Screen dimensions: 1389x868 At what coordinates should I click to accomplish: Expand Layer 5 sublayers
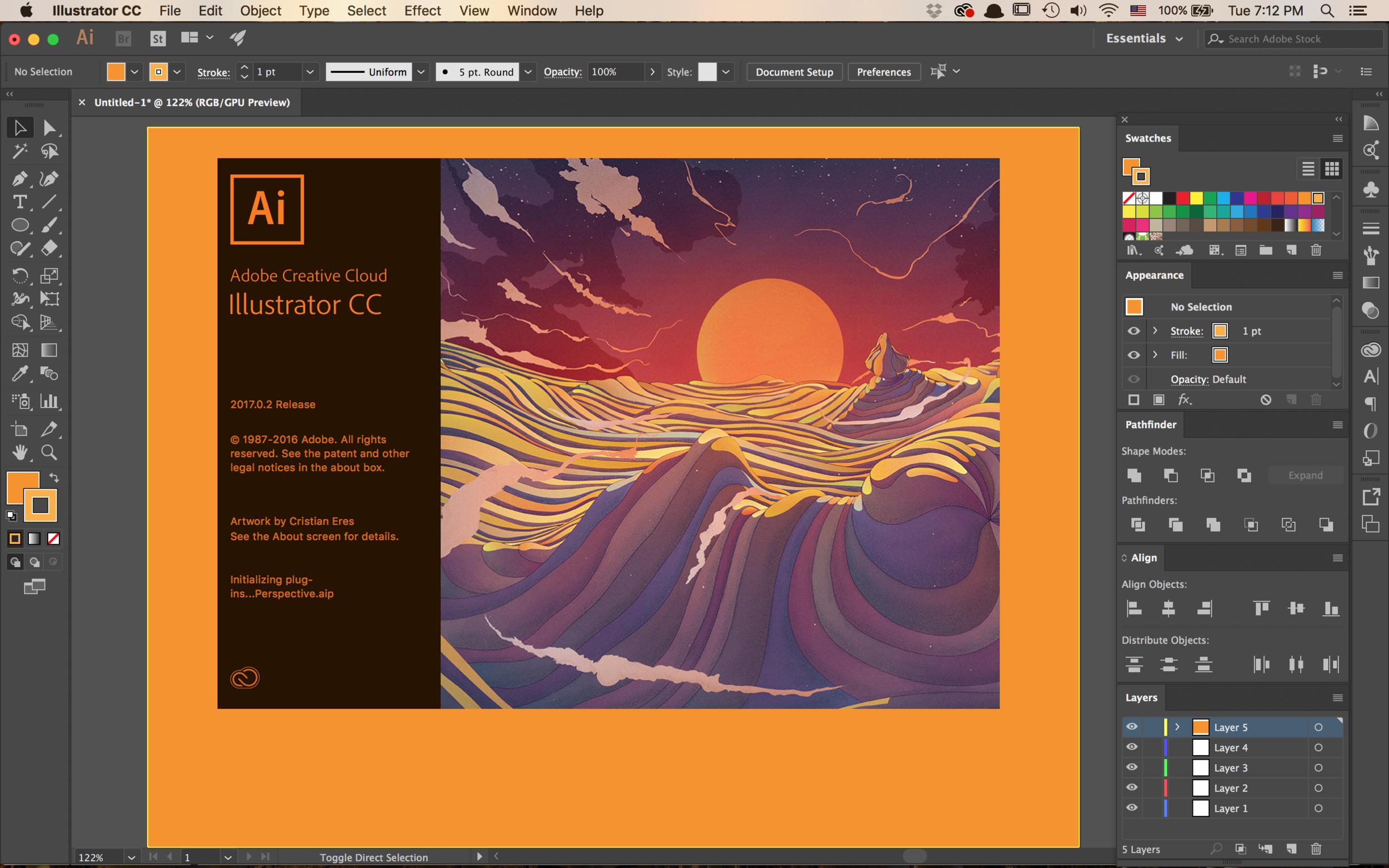click(1177, 727)
